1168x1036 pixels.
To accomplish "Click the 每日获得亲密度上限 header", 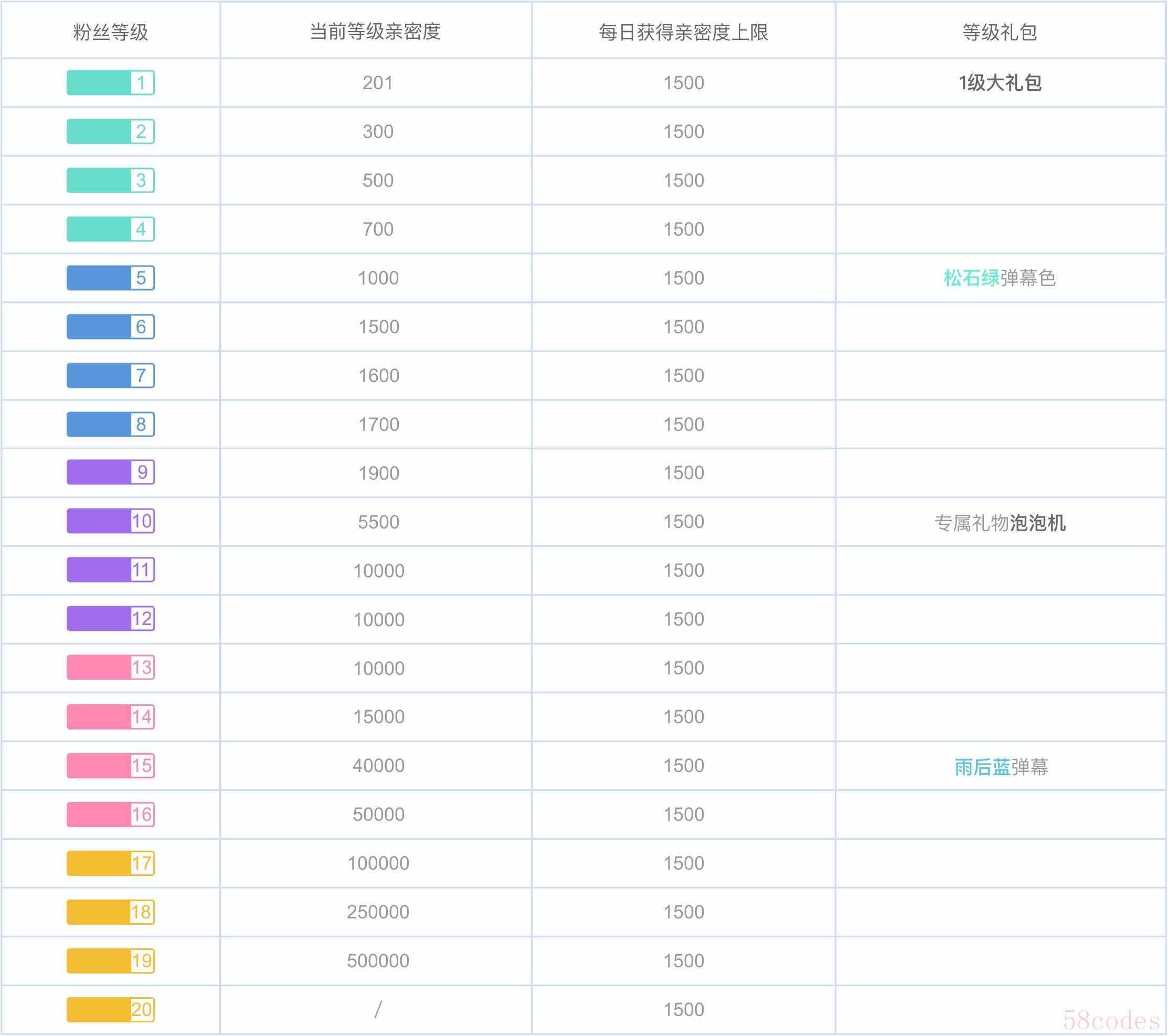I will pyautogui.click(x=683, y=32).
